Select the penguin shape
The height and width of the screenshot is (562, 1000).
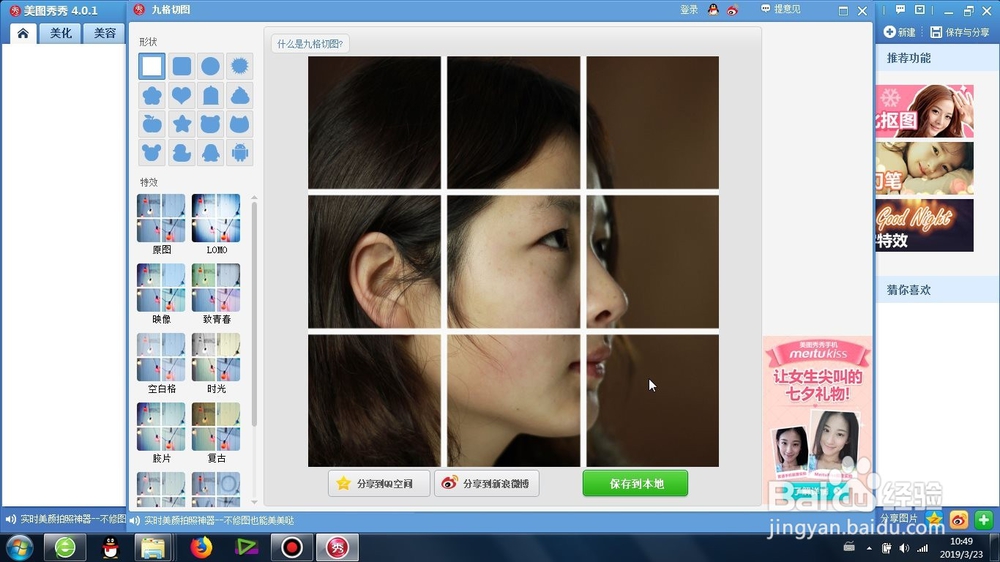[210, 152]
